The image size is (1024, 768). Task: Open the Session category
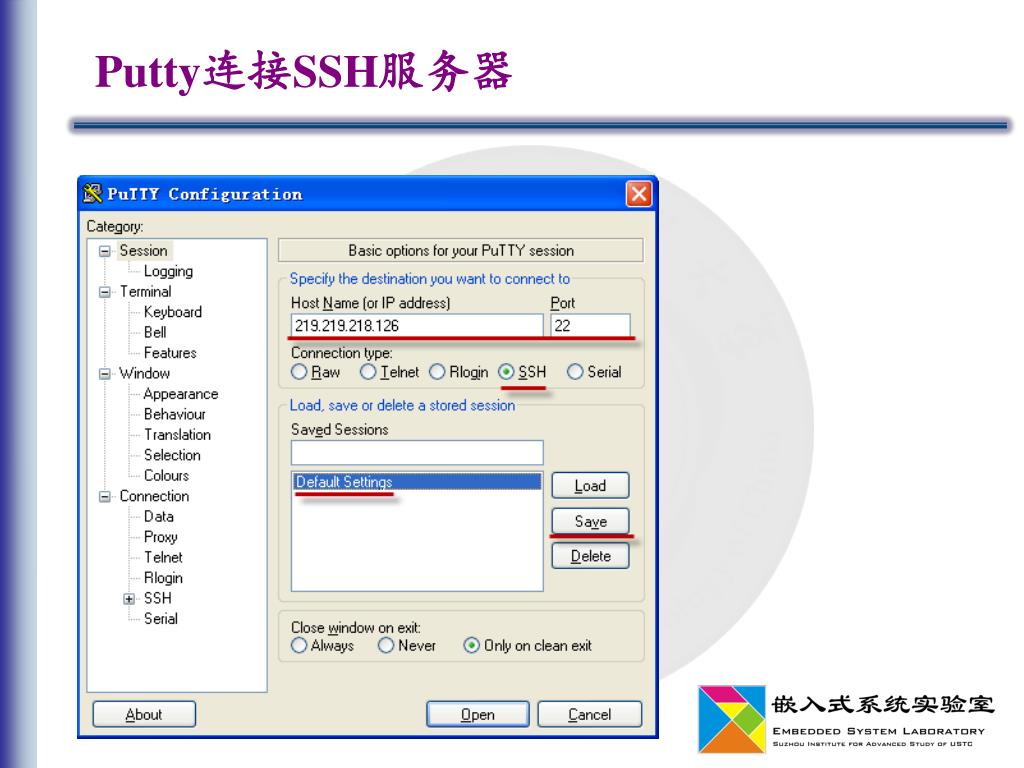tap(144, 251)
